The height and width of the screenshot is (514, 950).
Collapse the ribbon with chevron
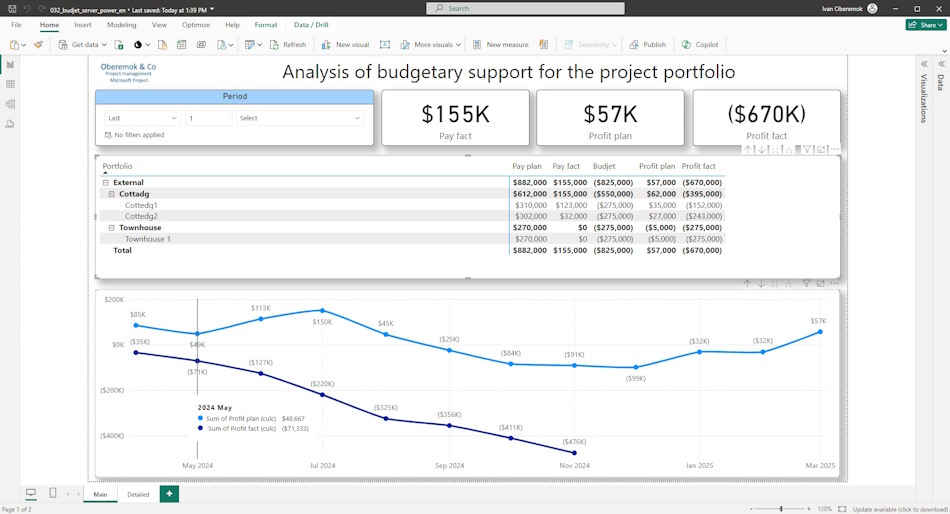pyautogui.click(x=944, y=52)
